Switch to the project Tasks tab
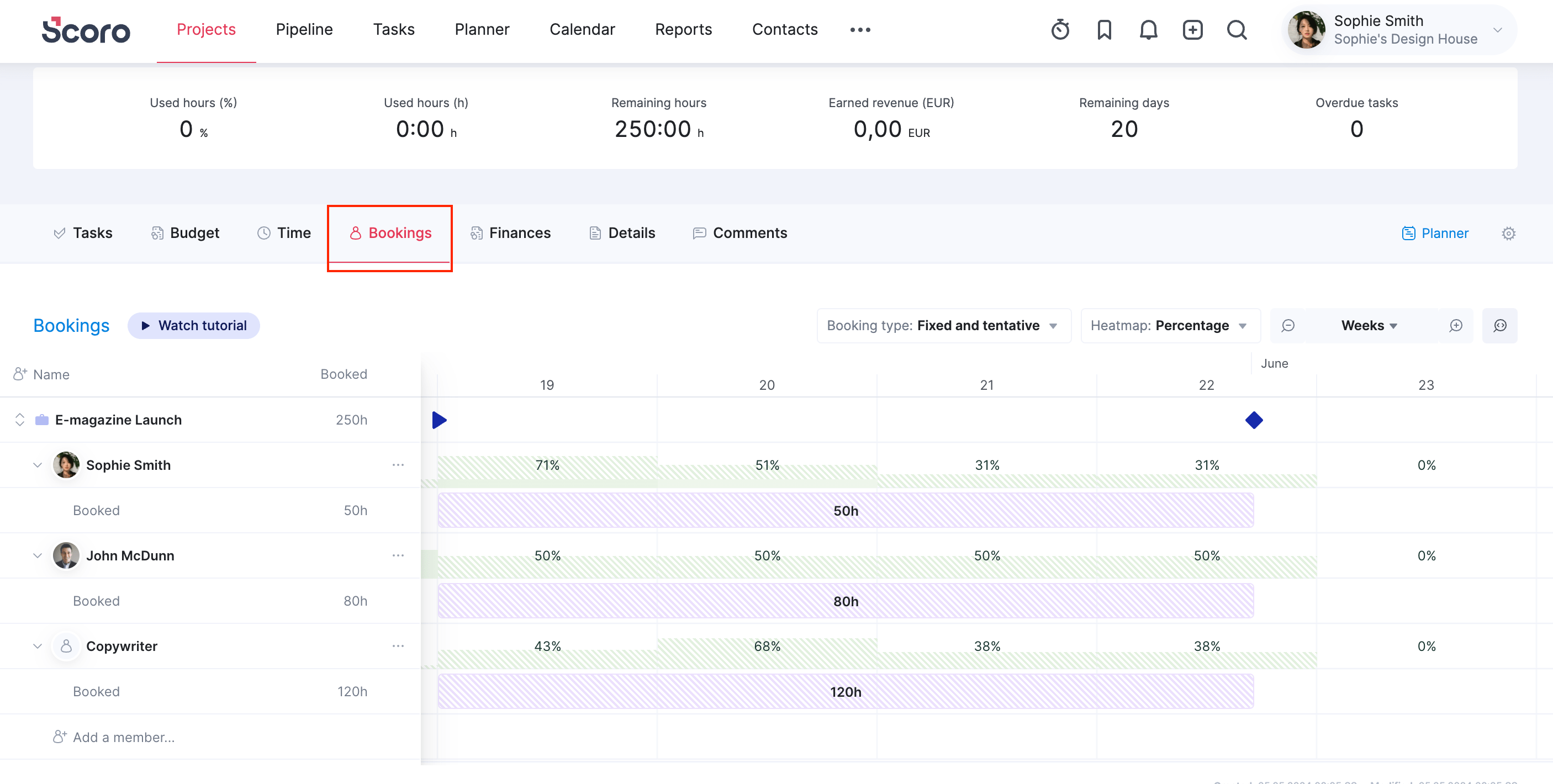The image size is (1553, 784). click(83, 233)
